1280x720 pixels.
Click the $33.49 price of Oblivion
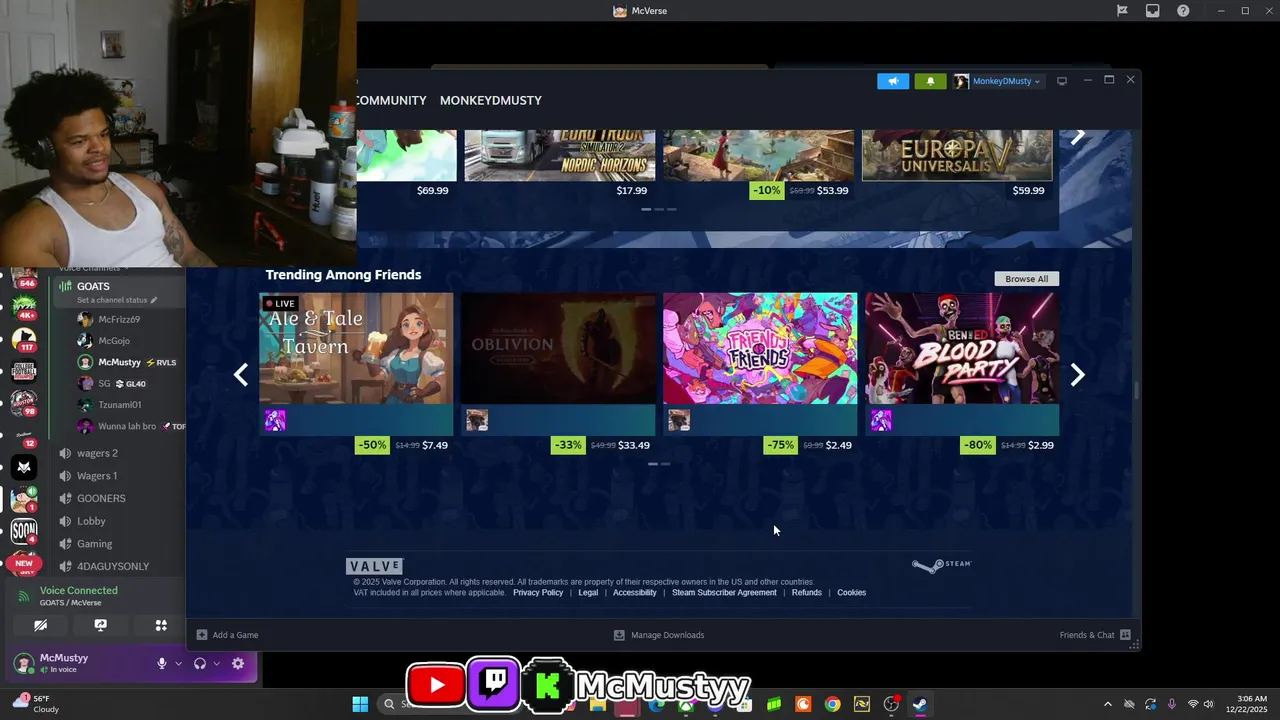point(634,445)
